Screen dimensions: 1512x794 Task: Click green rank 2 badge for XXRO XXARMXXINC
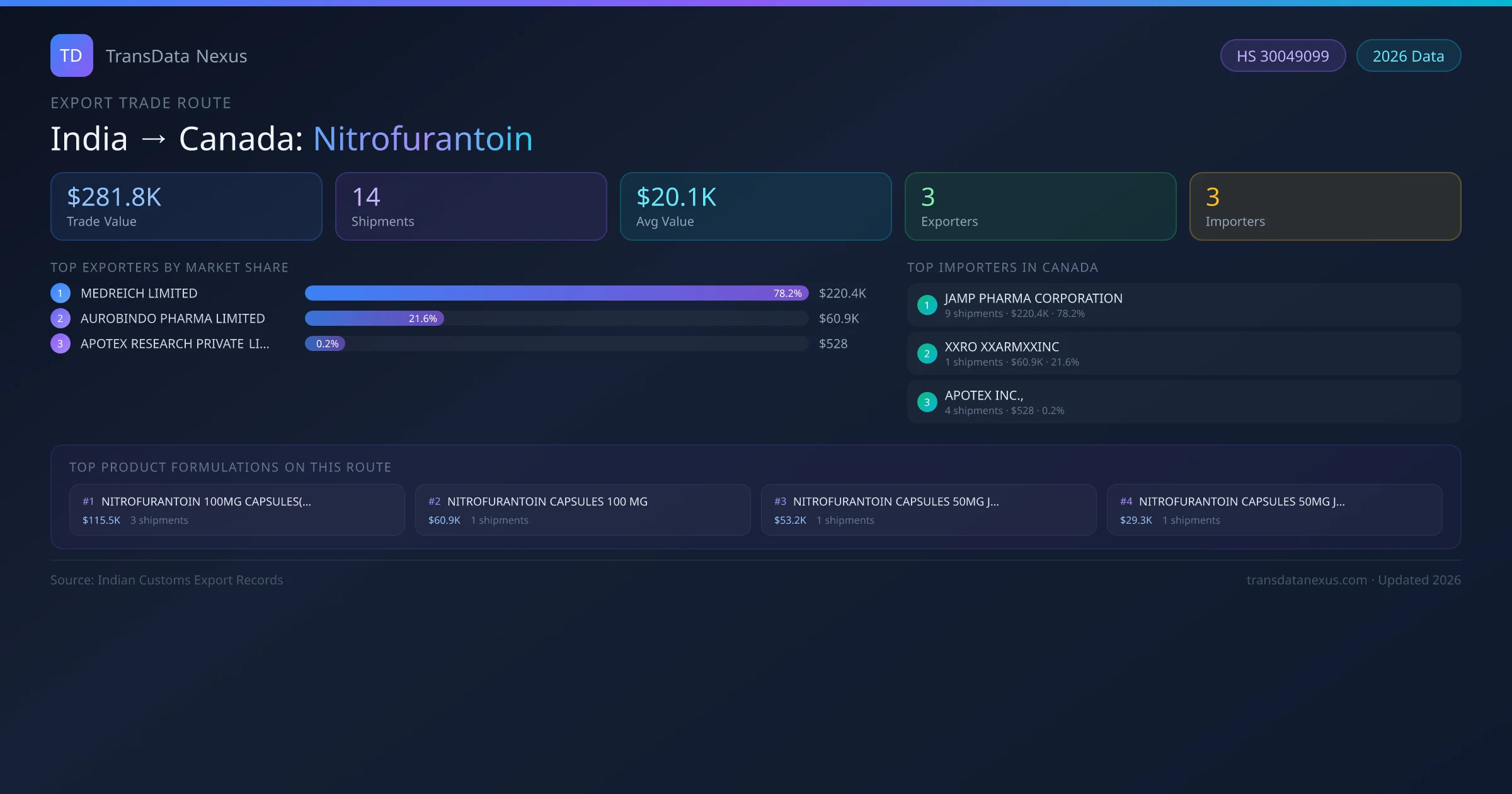click(x=927, y=354)
